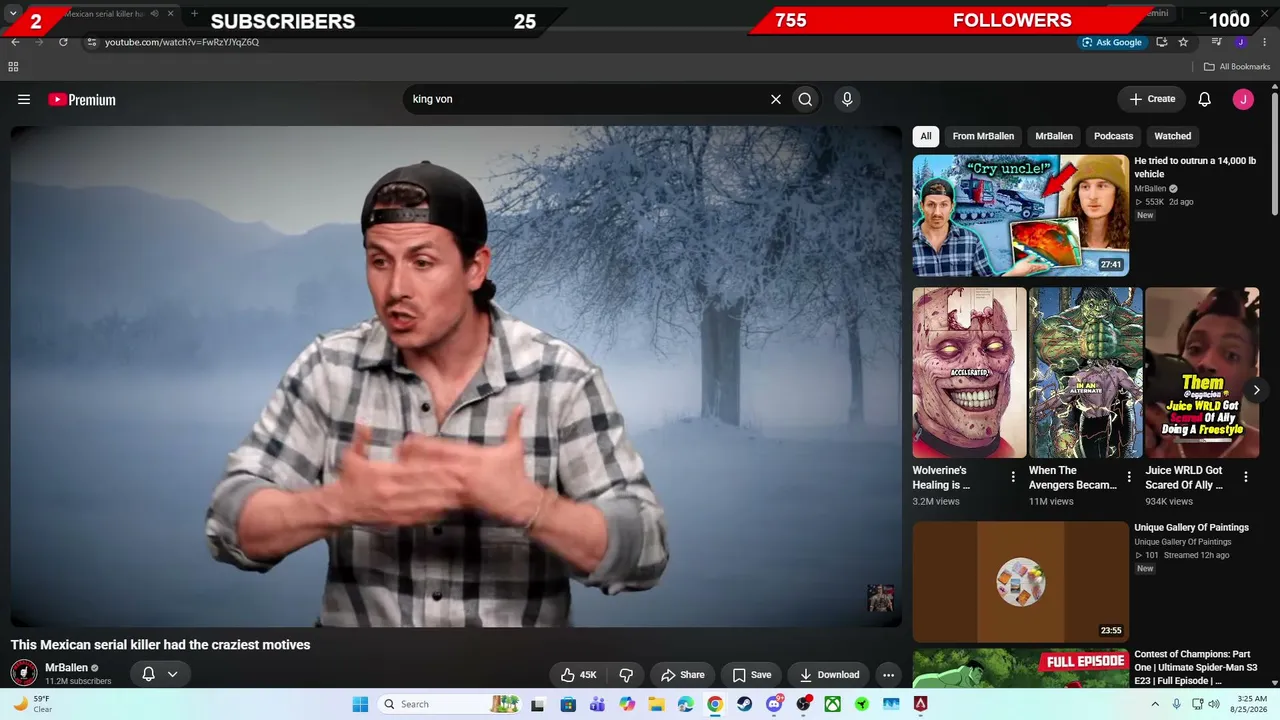
Task: Go to the YouTube Premium home logo
Action: (82, 100)
